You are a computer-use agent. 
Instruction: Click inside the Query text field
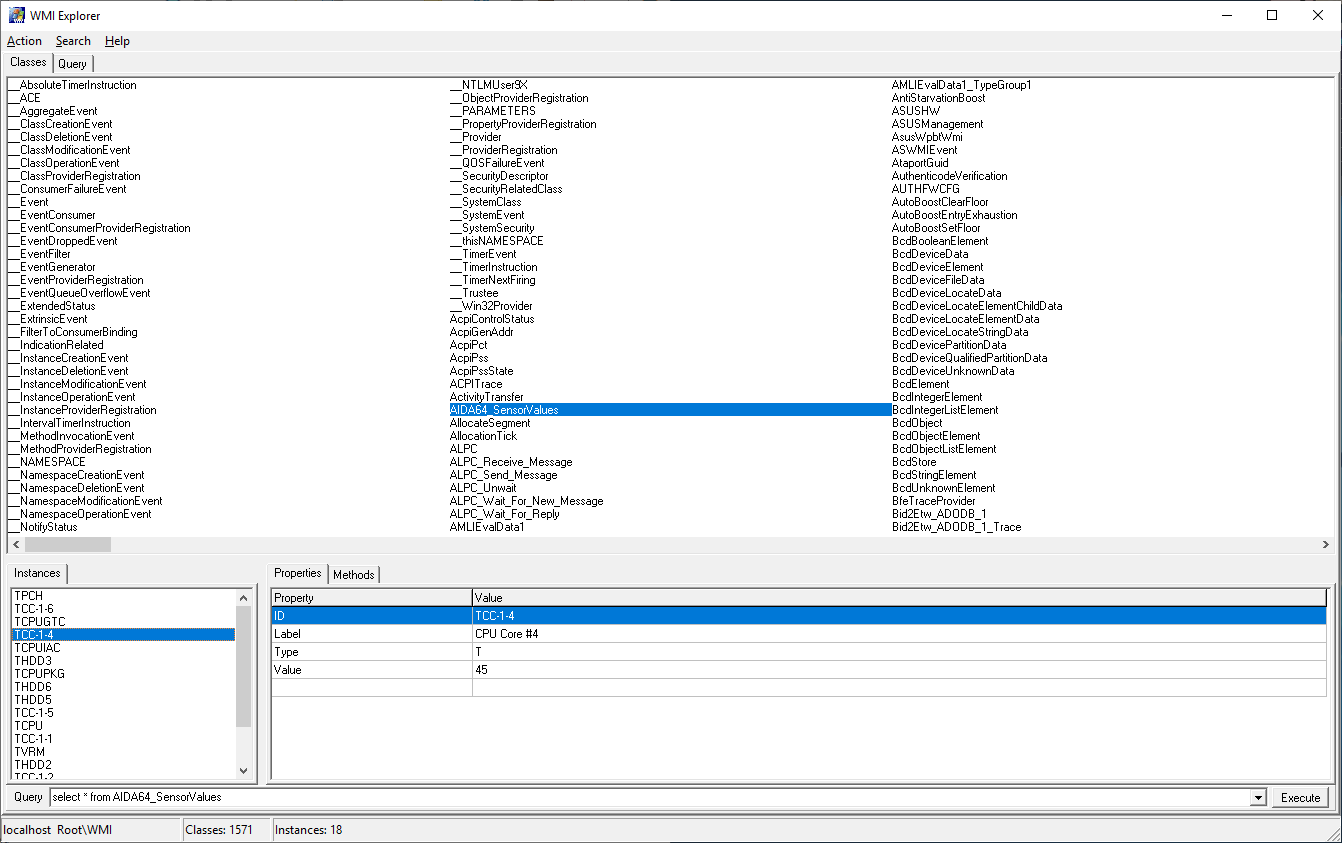pos(650,798)
